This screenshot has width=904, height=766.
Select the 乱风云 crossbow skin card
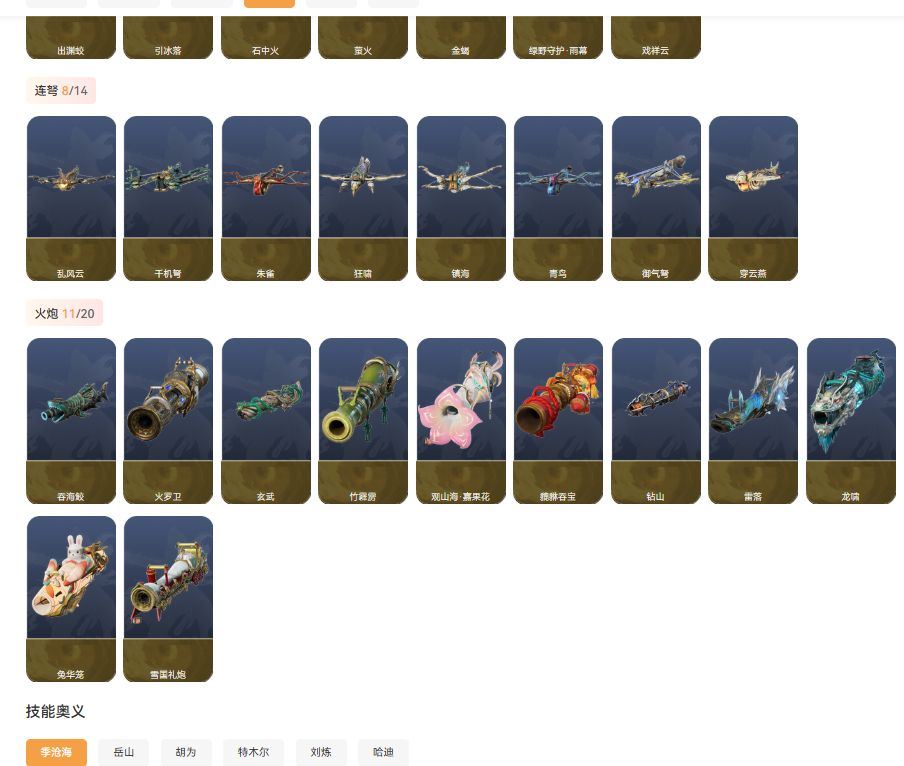[71, 198]
